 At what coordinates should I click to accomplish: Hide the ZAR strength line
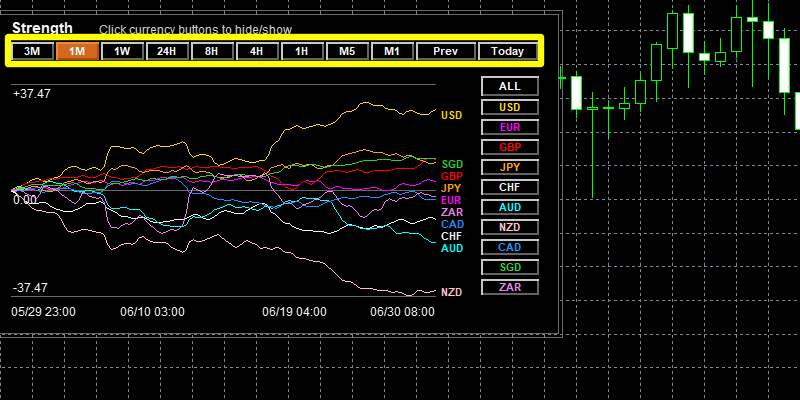(510, 287)
